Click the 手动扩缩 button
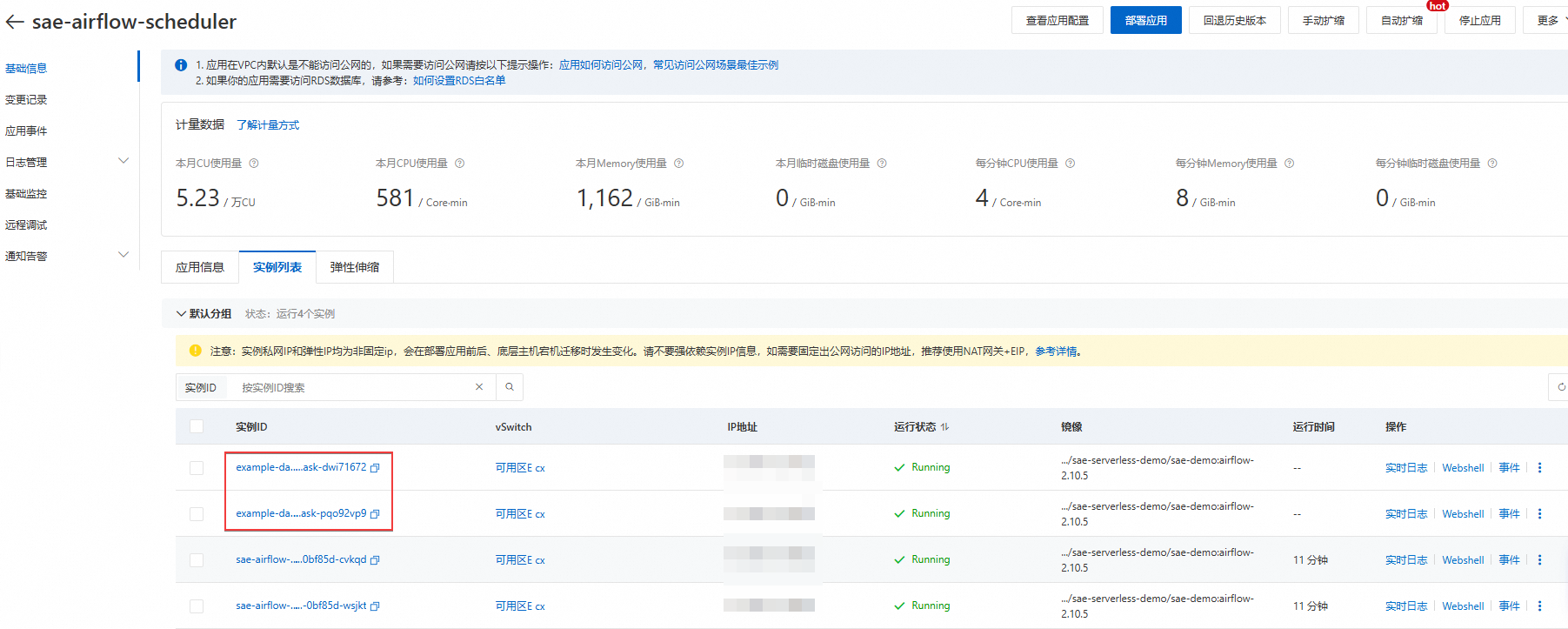 point(1324,21)
